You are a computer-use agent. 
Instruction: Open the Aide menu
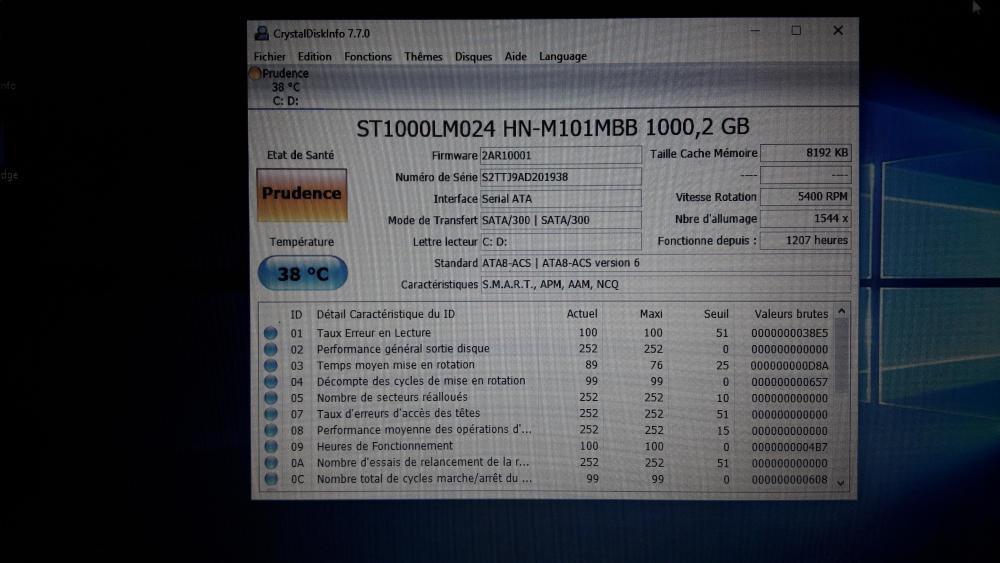click(515, 57)
